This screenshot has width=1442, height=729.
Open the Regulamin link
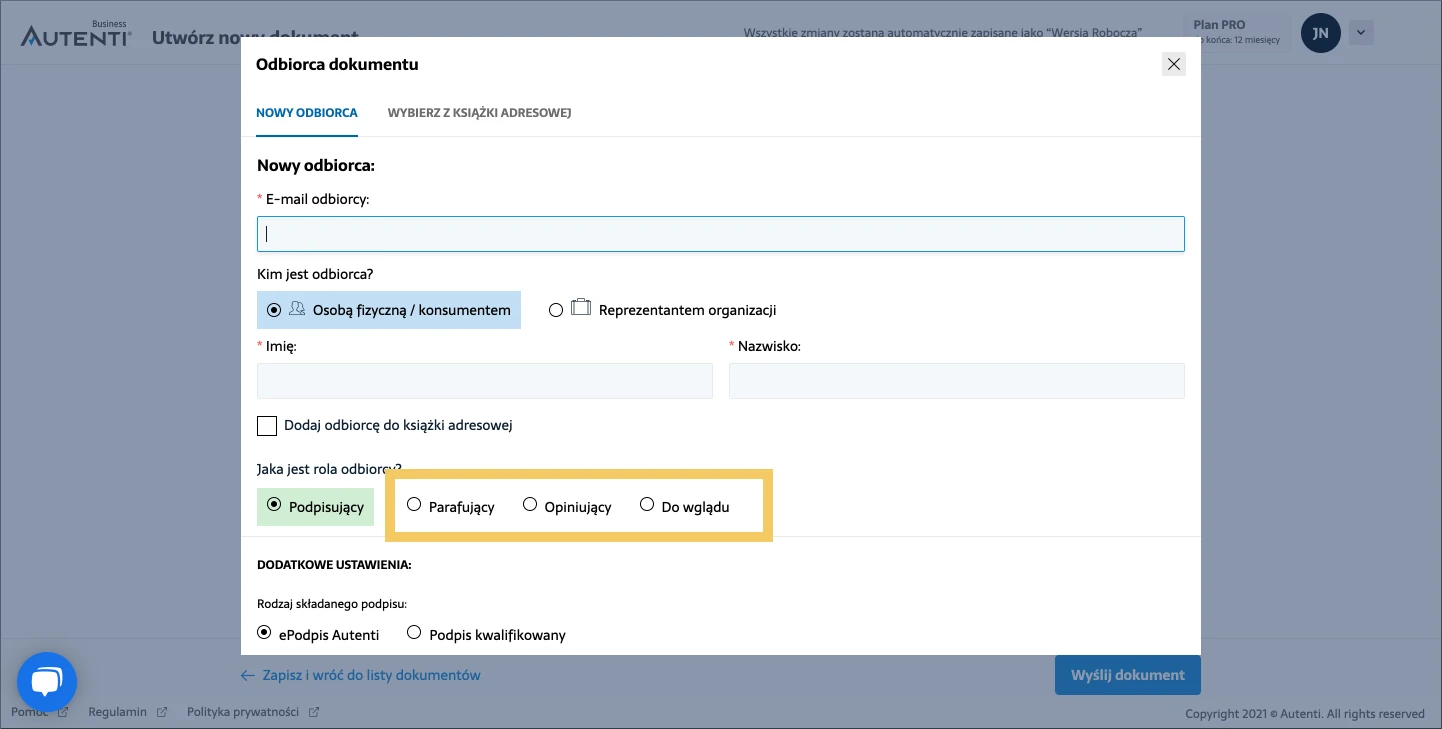tap(117, 712)
